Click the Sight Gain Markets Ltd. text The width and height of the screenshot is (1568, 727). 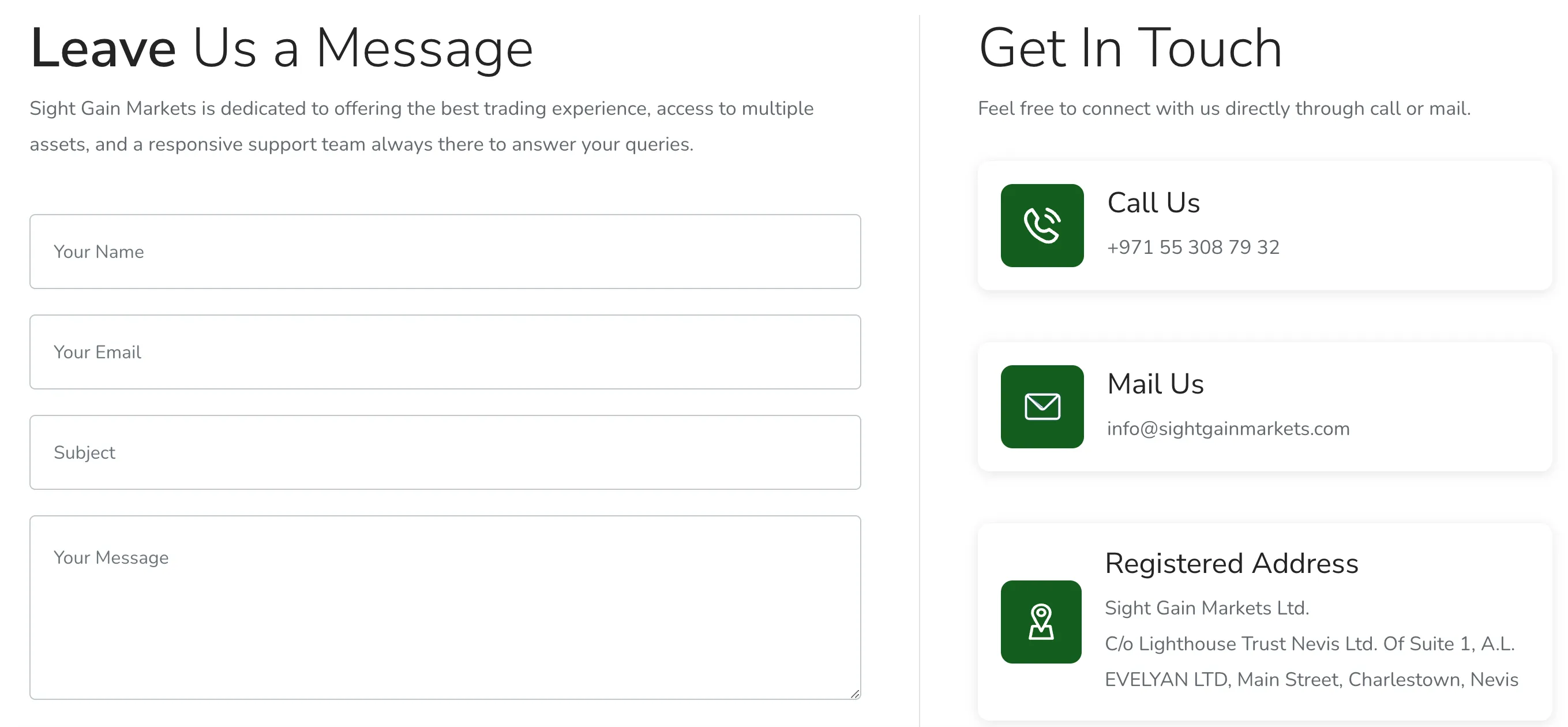click(x=1207, y=608)
